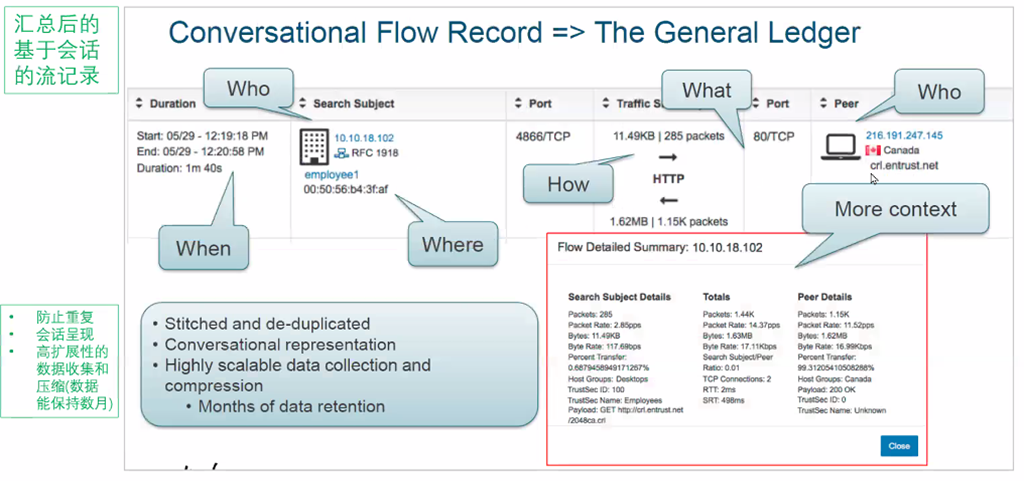The image size is (1024, 481).
Task: Open the 10.10.18.102 subject IP link
Action: 364,138
